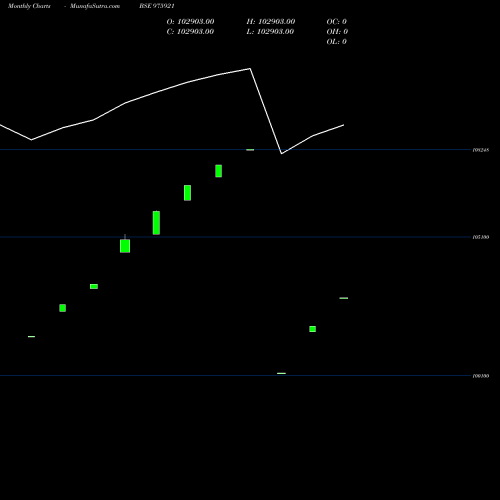This screenshot has height=500, width=500.
Task: Click the sharp peak of the white line
Action: (x=250, y=69)
